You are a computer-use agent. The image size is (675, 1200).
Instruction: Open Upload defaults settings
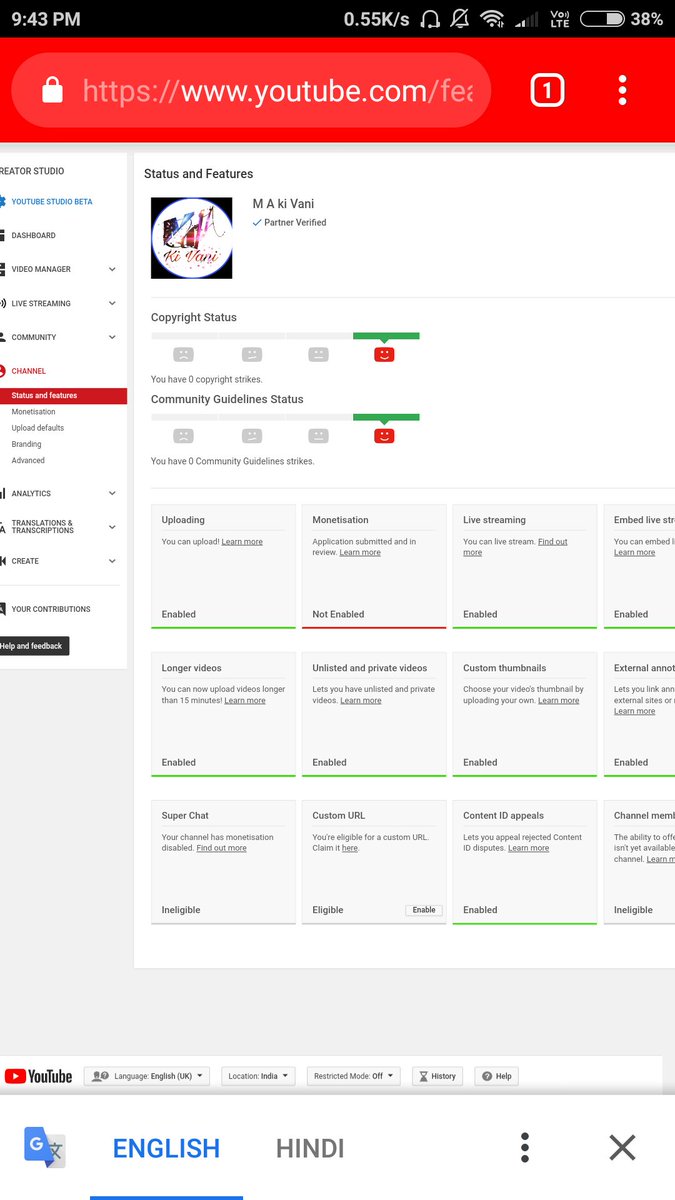click(x=37, y=428)
